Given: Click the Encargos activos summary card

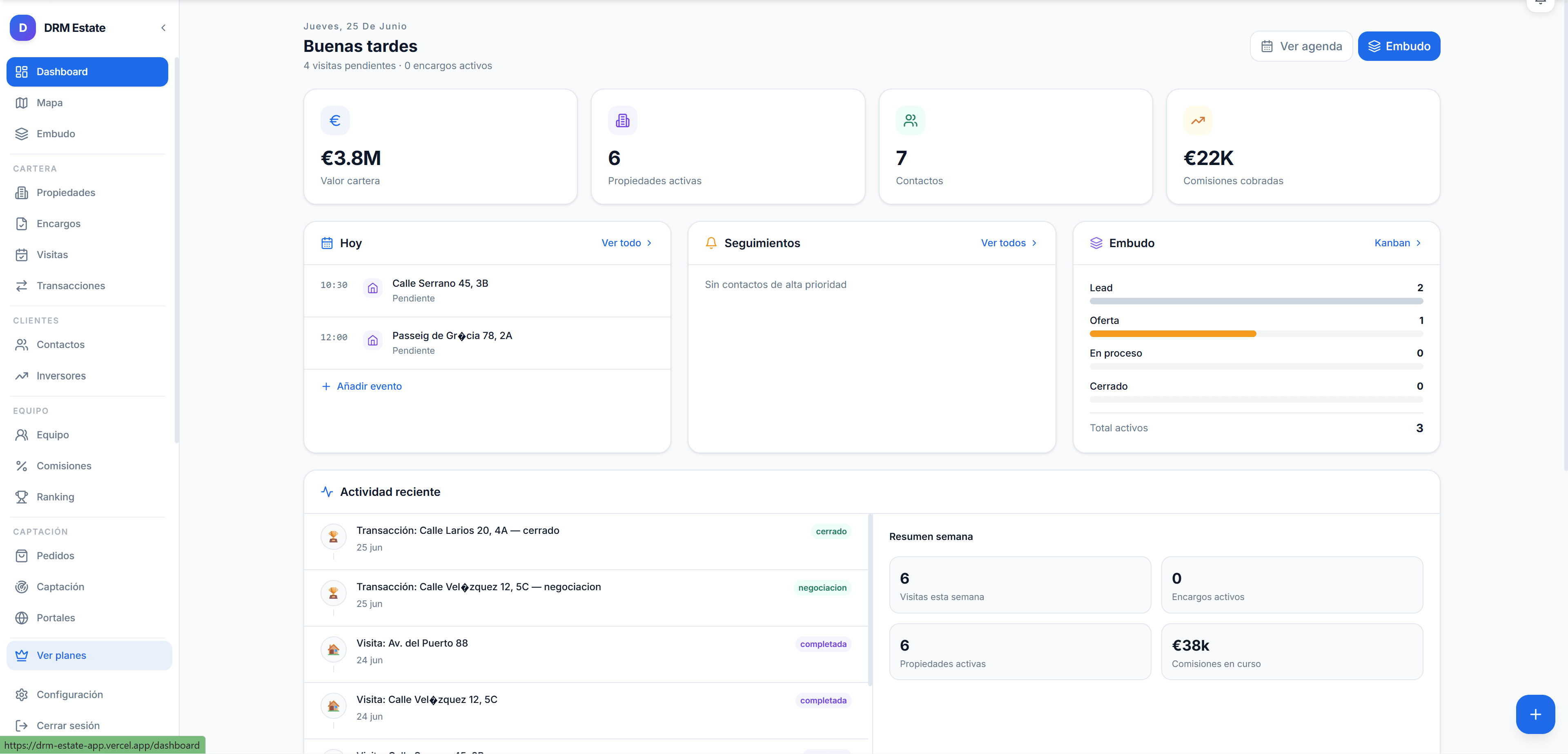Looking at the screenshot, I should coord(1292,584).
